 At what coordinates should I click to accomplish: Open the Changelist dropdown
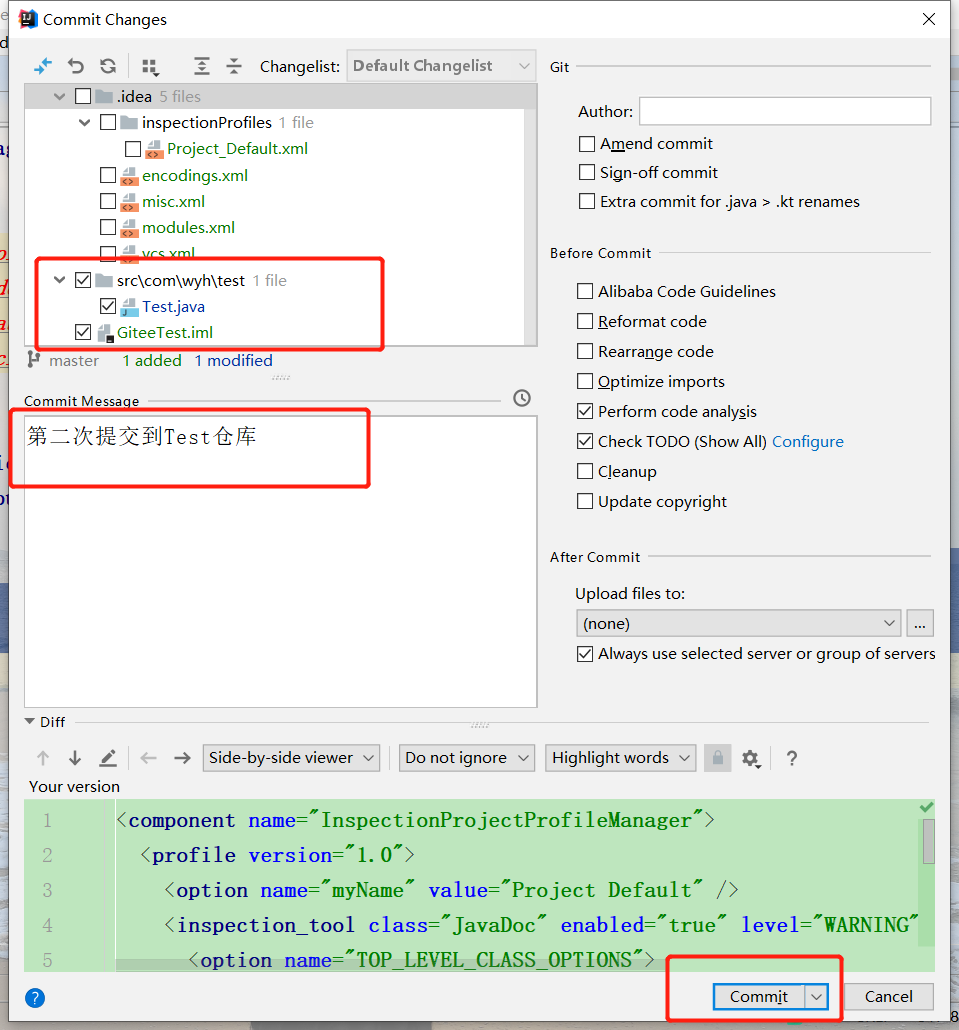(x=441, y=66)
